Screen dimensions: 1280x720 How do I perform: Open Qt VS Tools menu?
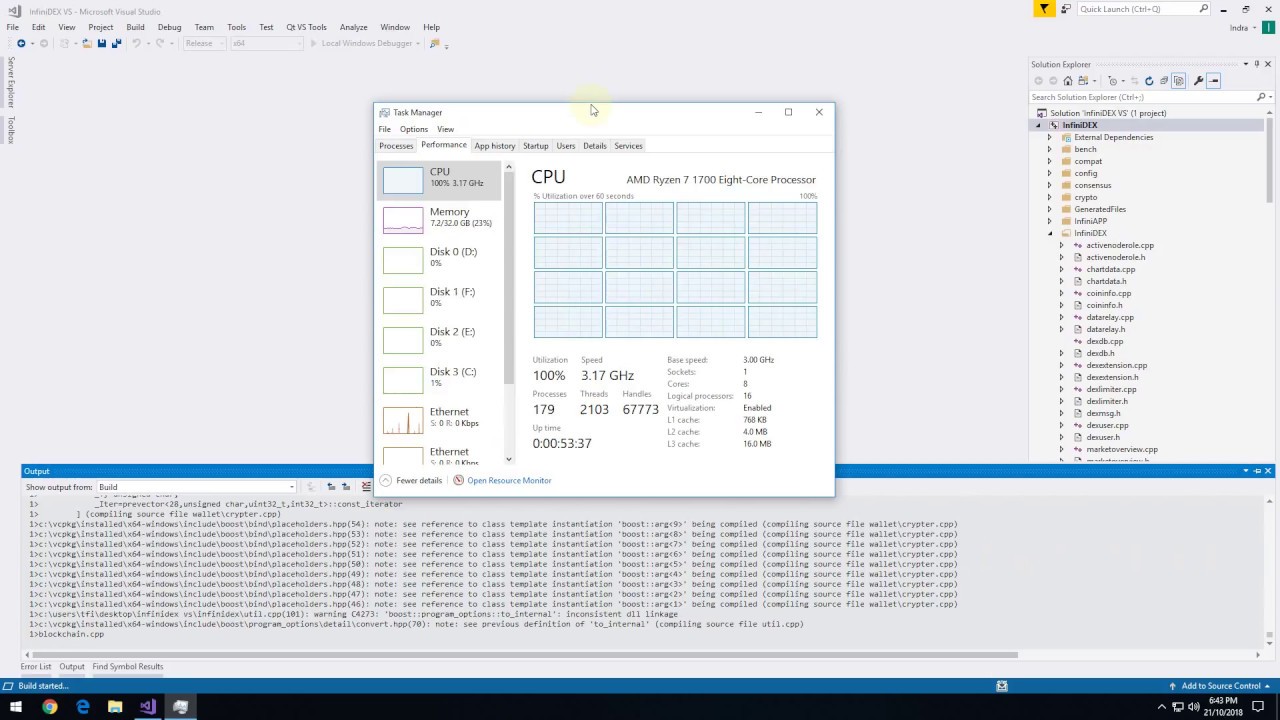[x=306, y=27]
